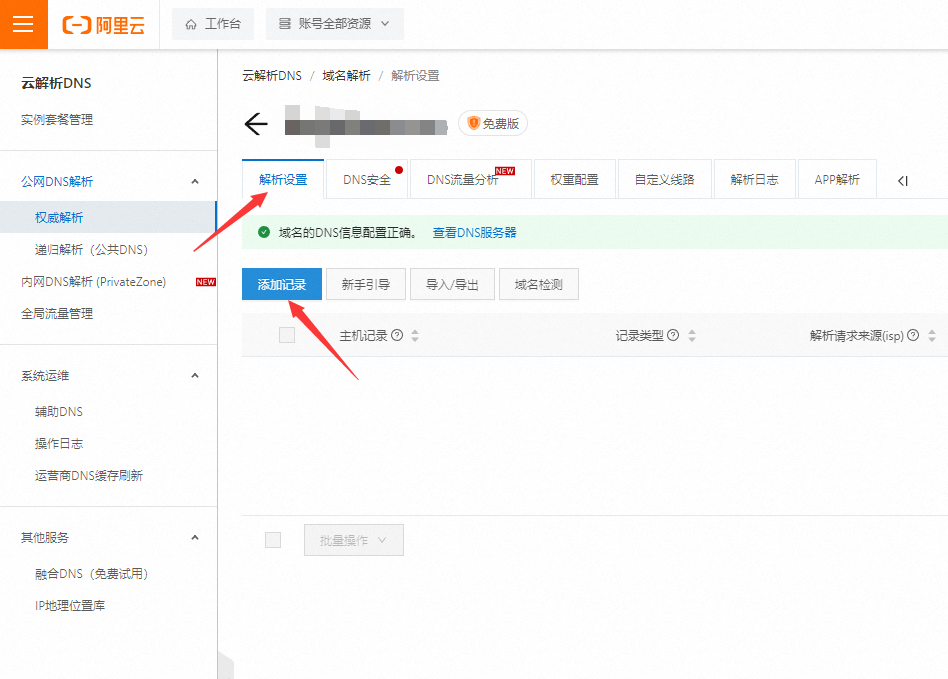
Task: Collapse the 系统运维 section
Action: coord(195,375)
